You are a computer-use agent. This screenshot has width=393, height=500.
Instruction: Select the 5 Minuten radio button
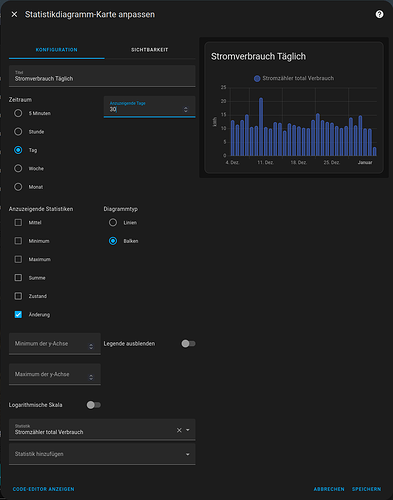point(18,113)
